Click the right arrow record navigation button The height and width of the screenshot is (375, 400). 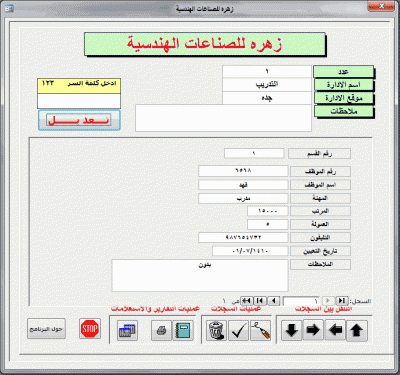313,330
